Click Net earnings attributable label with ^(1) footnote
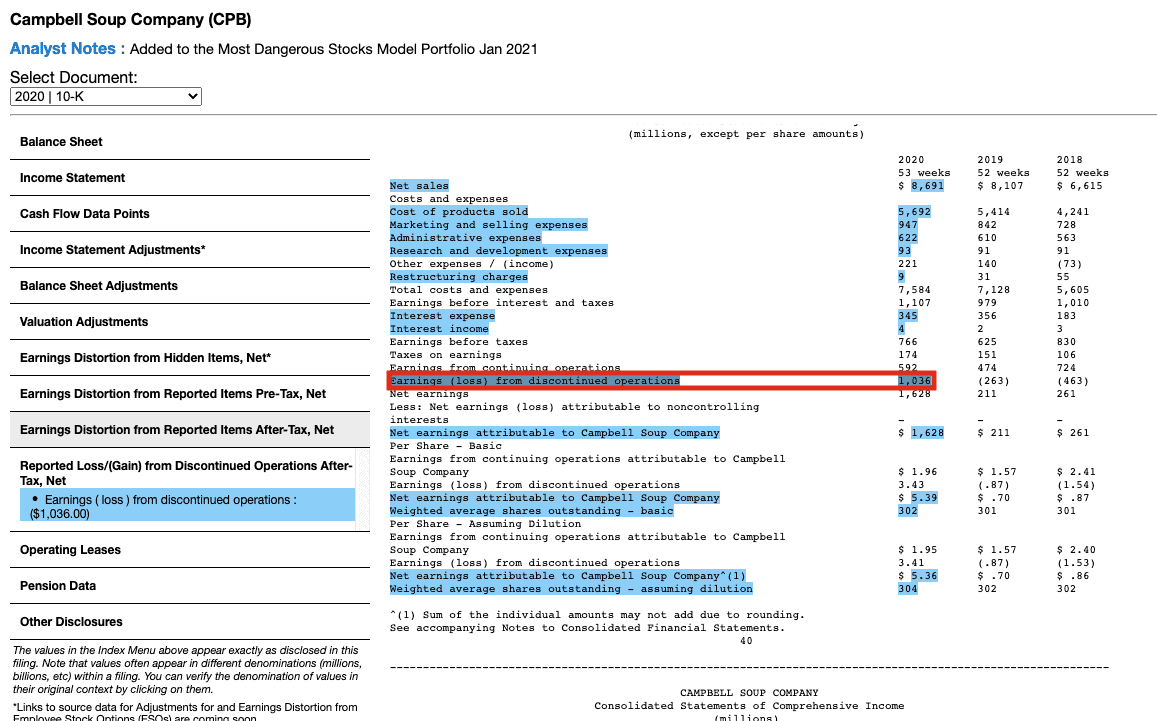The width and height of the screenshot is (1157, 721). pyautogui.click(x=568, y=576)
